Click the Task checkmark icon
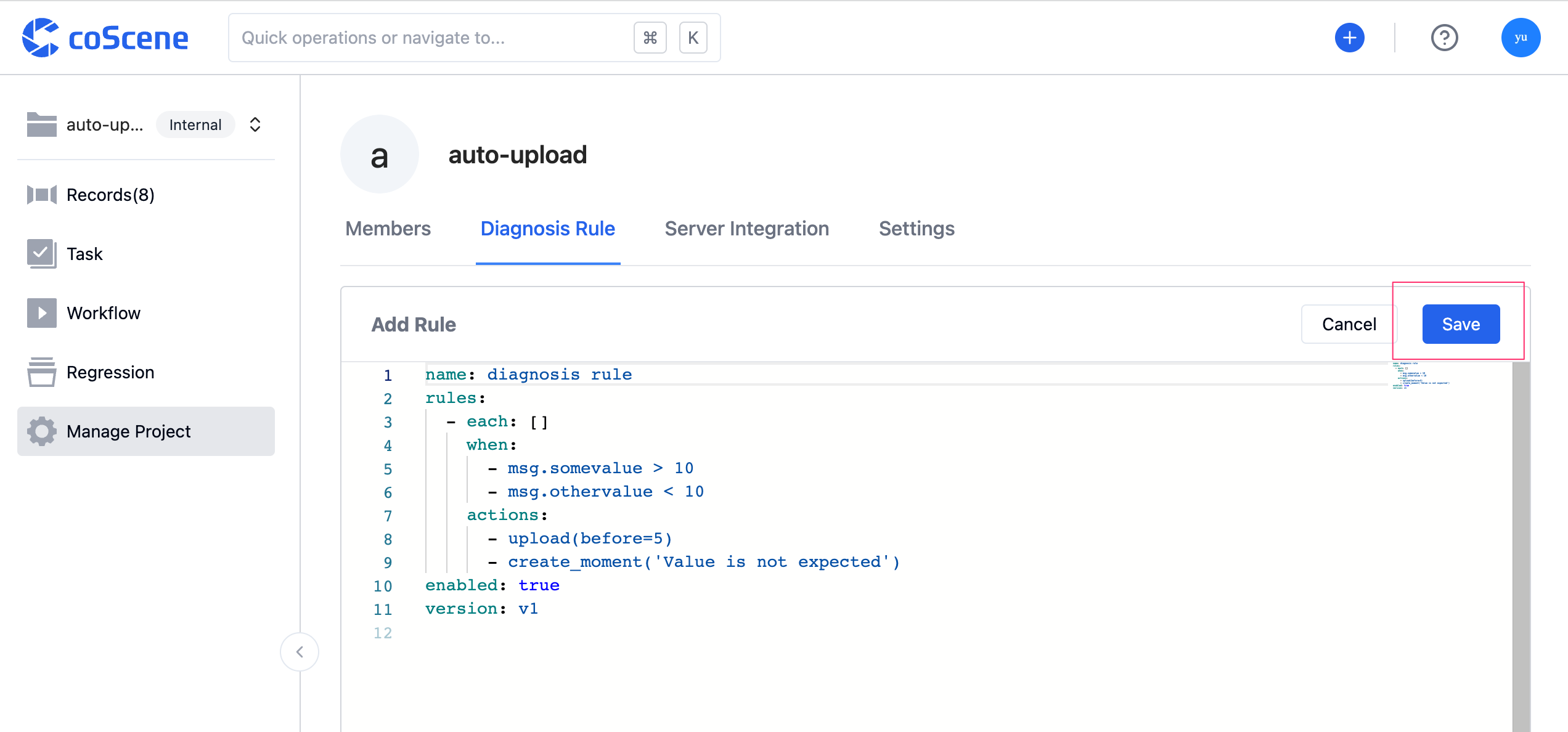 click(41, 253)
